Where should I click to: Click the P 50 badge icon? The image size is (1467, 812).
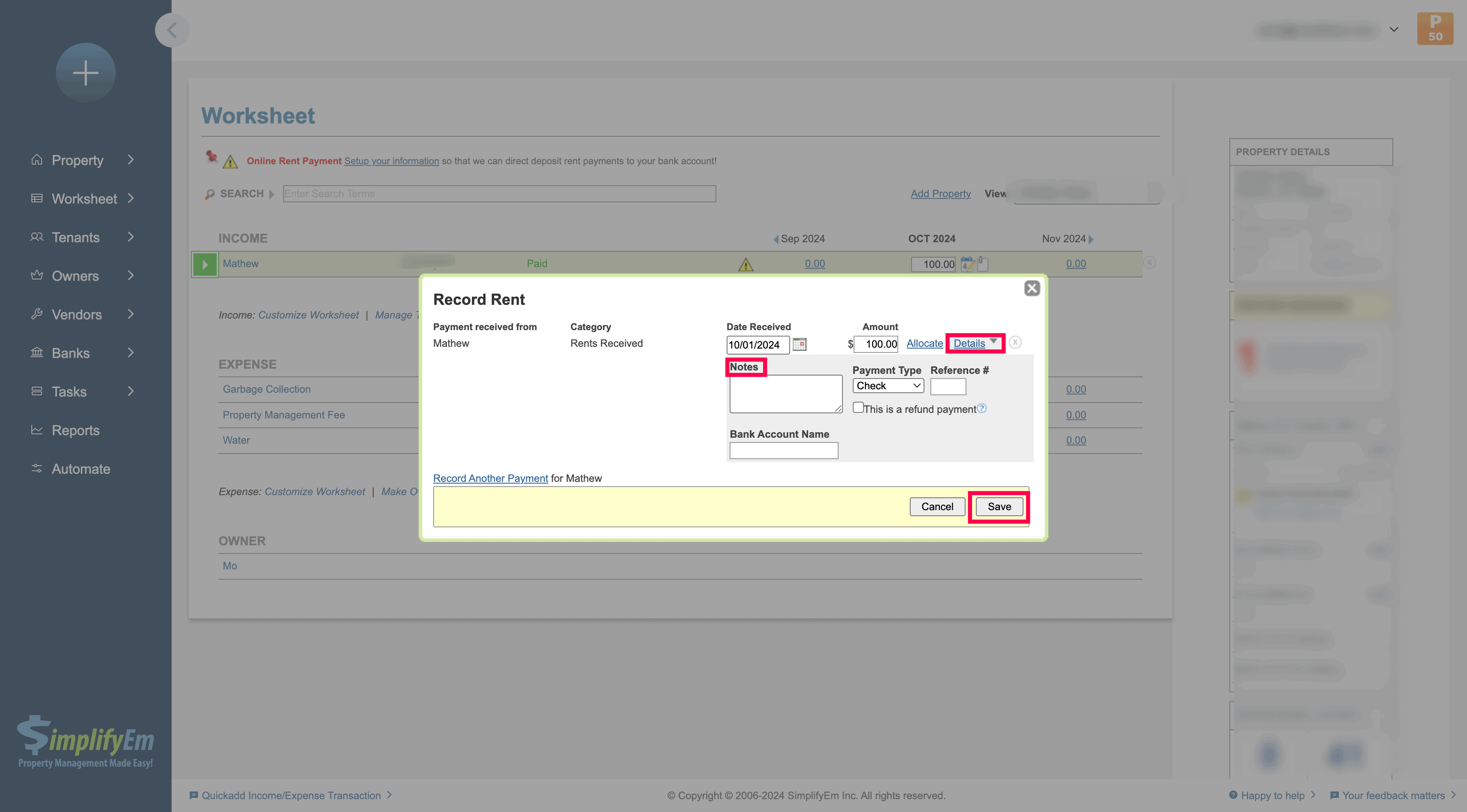click(1434, 29)
